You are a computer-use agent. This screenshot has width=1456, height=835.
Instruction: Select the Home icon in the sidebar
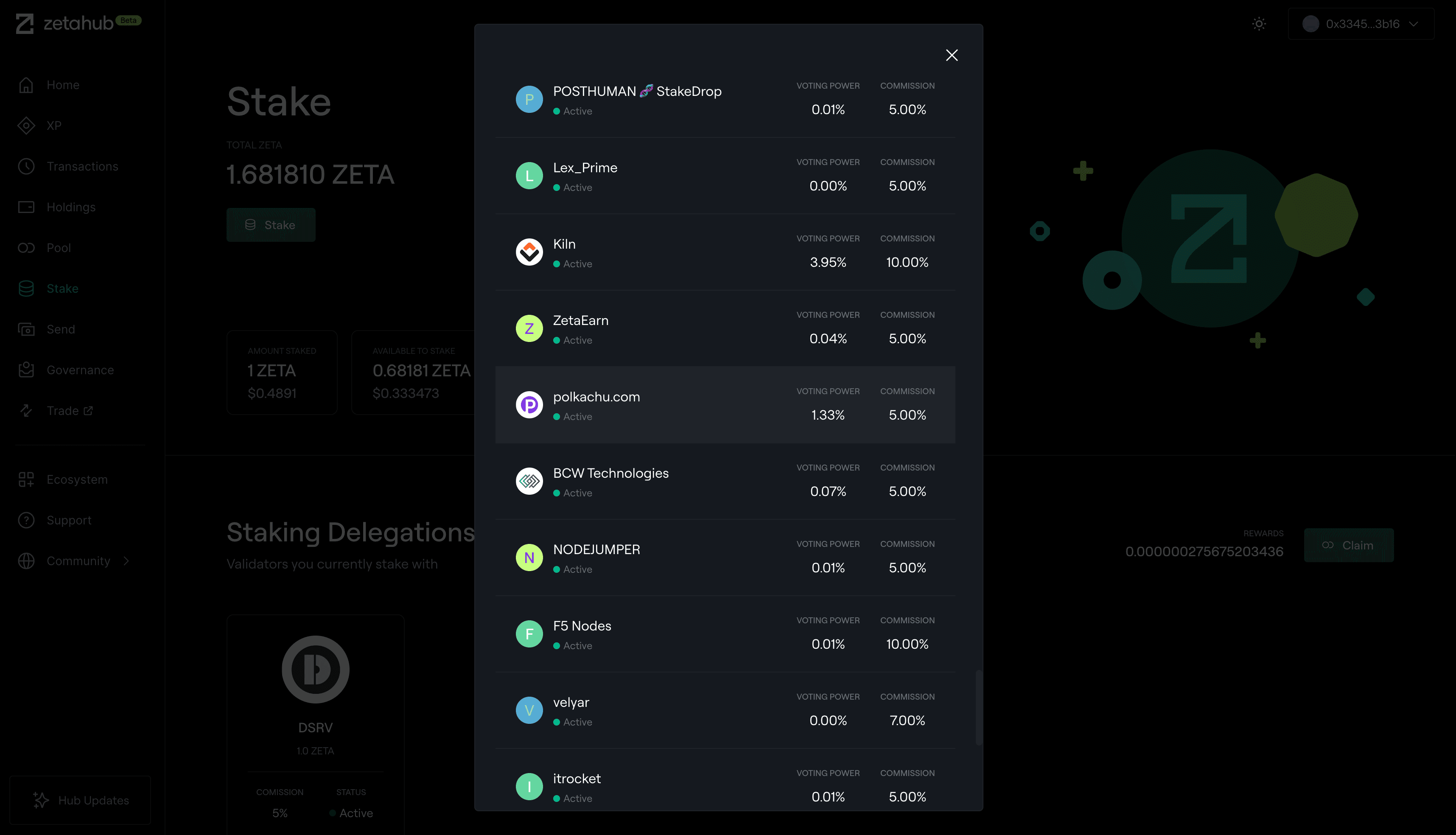coord(26,84)
